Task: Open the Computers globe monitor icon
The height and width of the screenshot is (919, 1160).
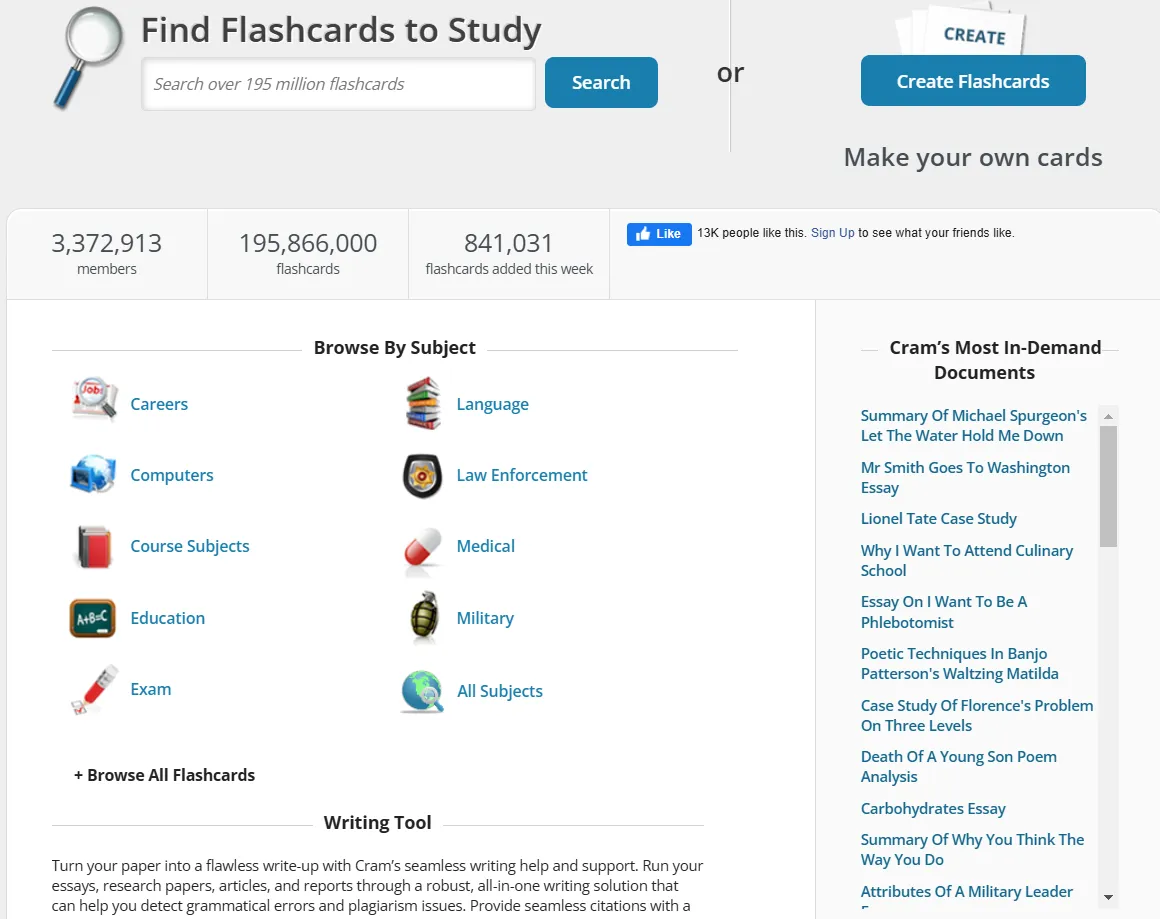Action: (92, 474)
